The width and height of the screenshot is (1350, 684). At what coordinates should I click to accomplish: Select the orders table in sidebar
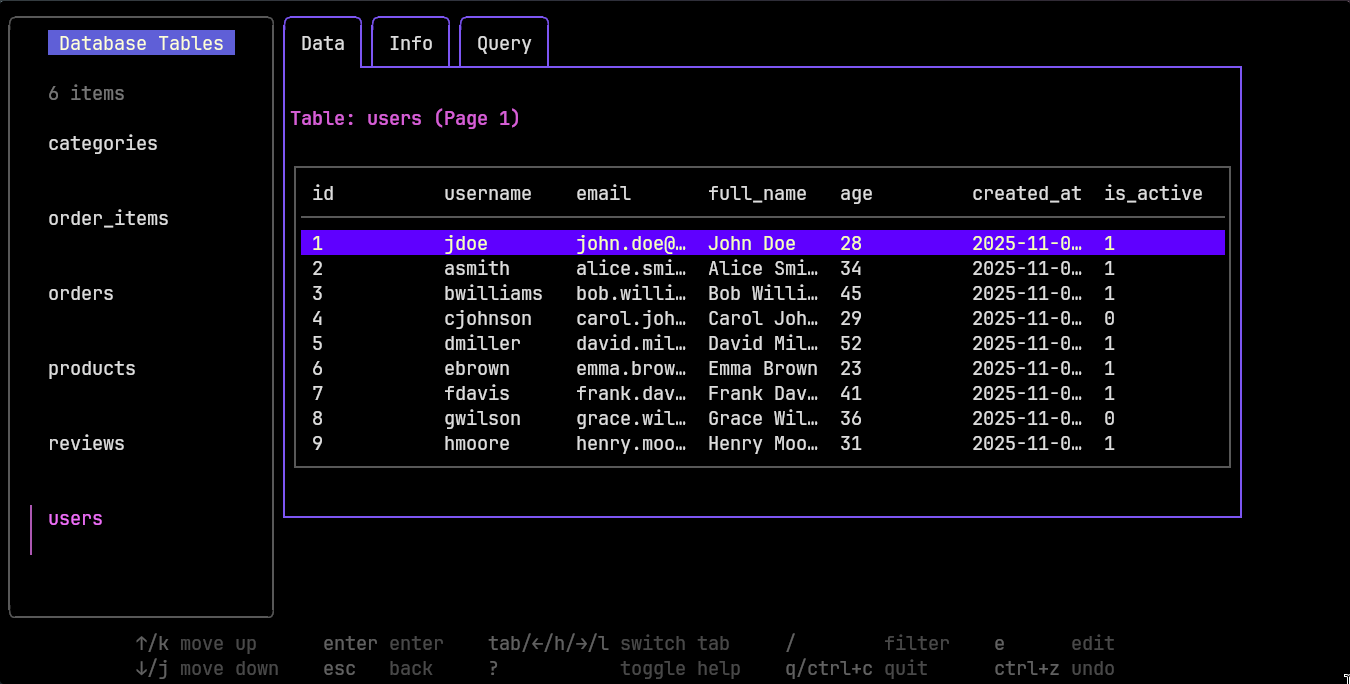(81, 293)
